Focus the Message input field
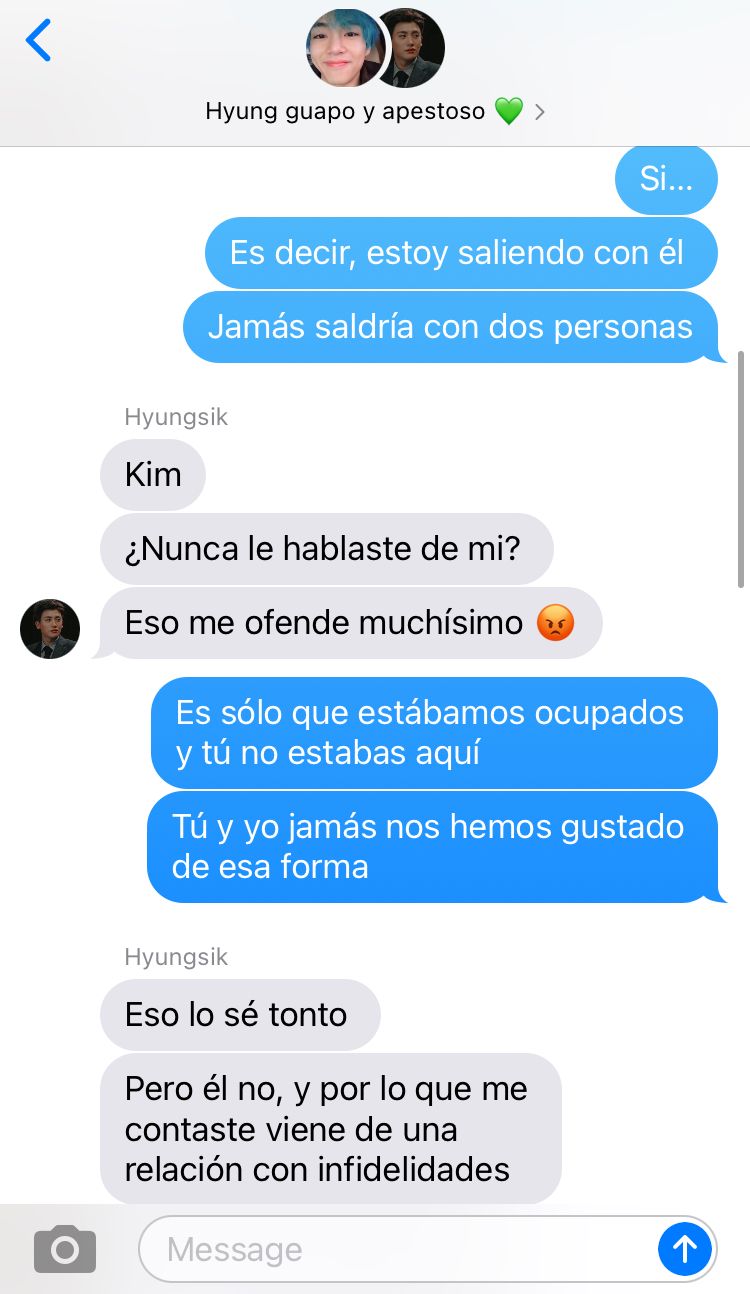 (x=400, y=1248)
